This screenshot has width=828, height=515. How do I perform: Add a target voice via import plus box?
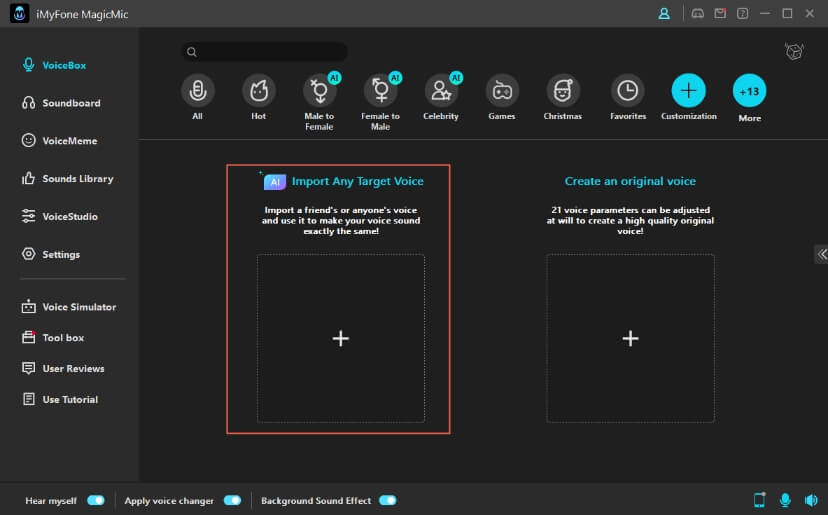[x=341, y=338]
